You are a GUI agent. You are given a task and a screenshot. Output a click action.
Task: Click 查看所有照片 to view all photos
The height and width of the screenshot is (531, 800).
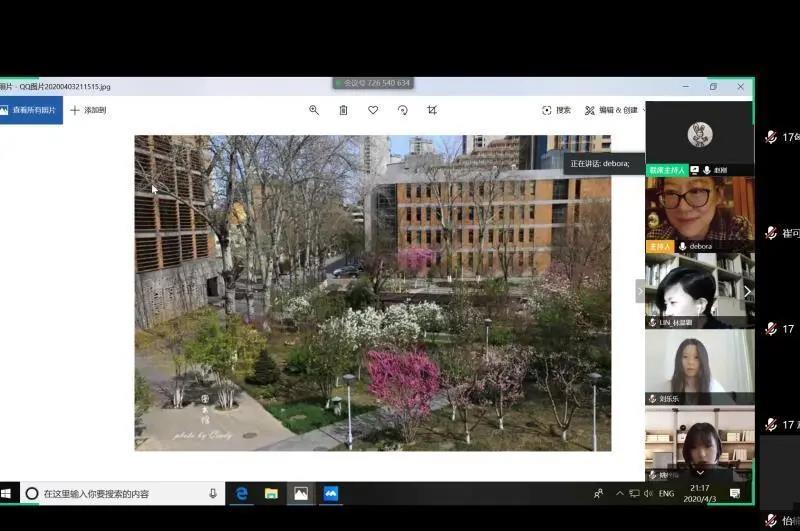click(30, 110)
